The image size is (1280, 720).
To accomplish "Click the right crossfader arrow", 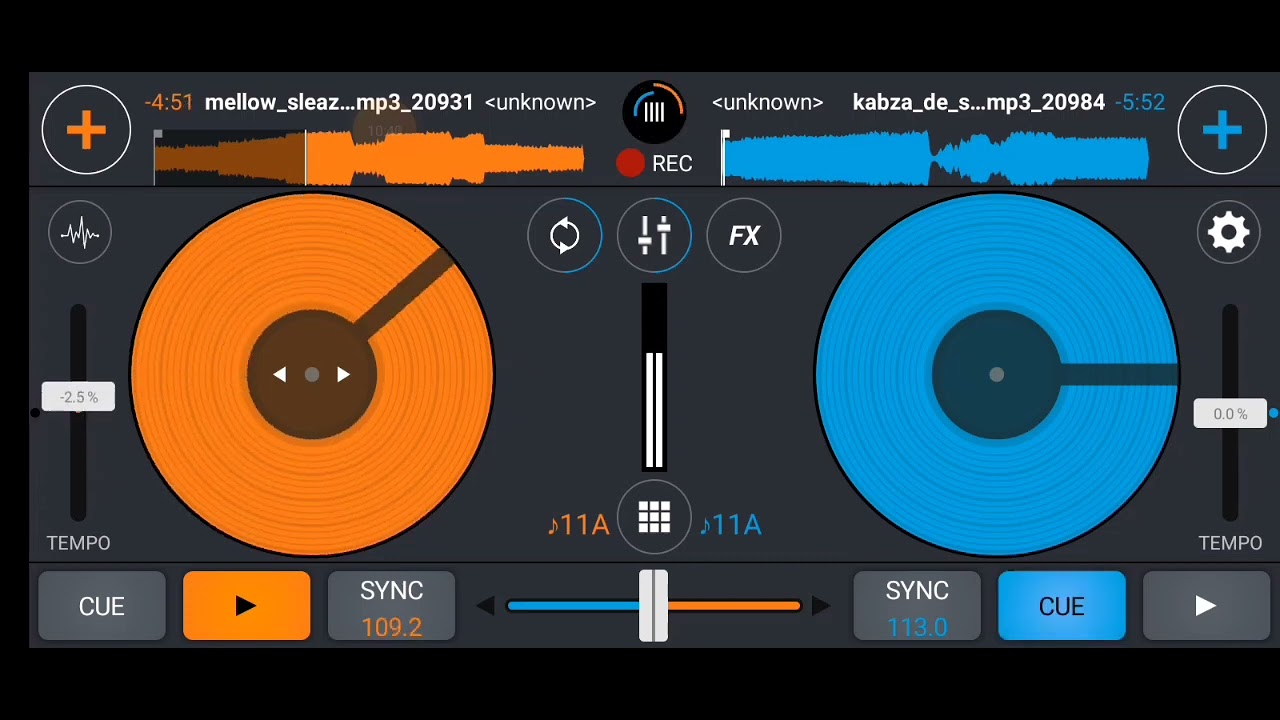I will 820,606.
